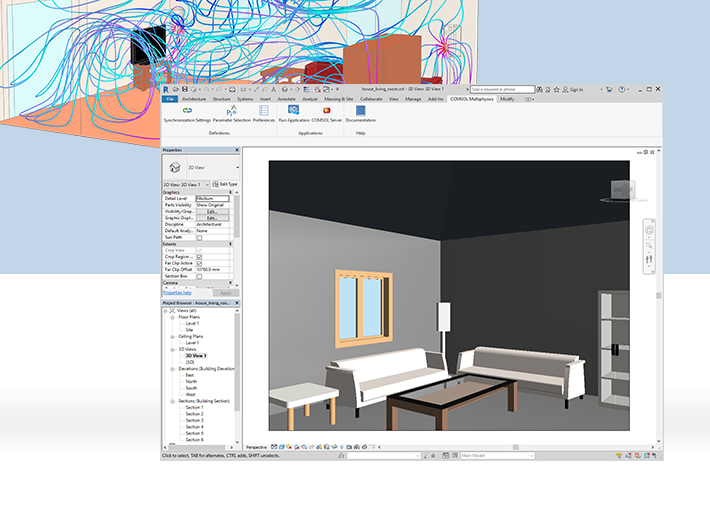Click the 3D View house type icon in Properties
Screen dimensions: 710x523
pyautogui.click(x=175, y=168)
